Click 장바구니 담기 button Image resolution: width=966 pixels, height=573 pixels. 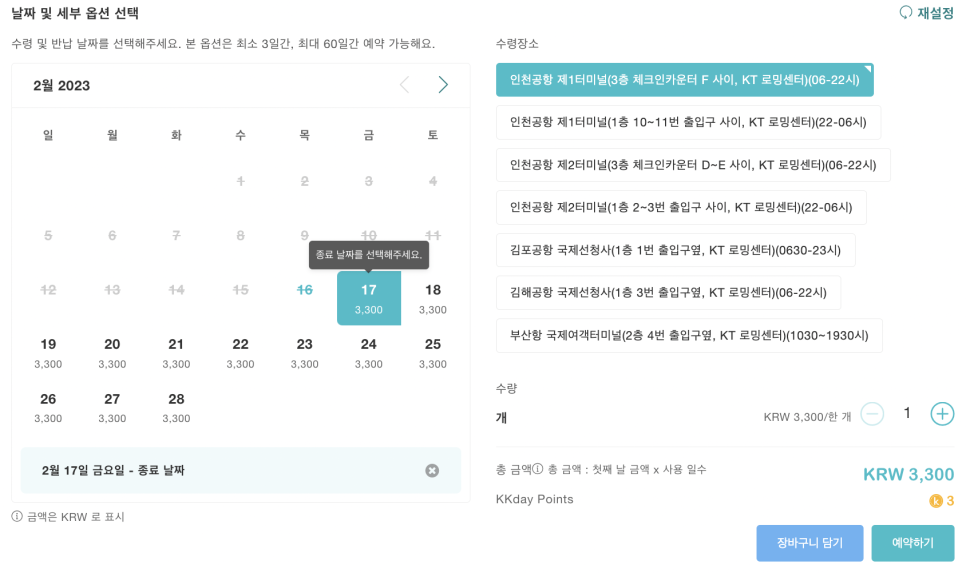[x=810, y=543]
